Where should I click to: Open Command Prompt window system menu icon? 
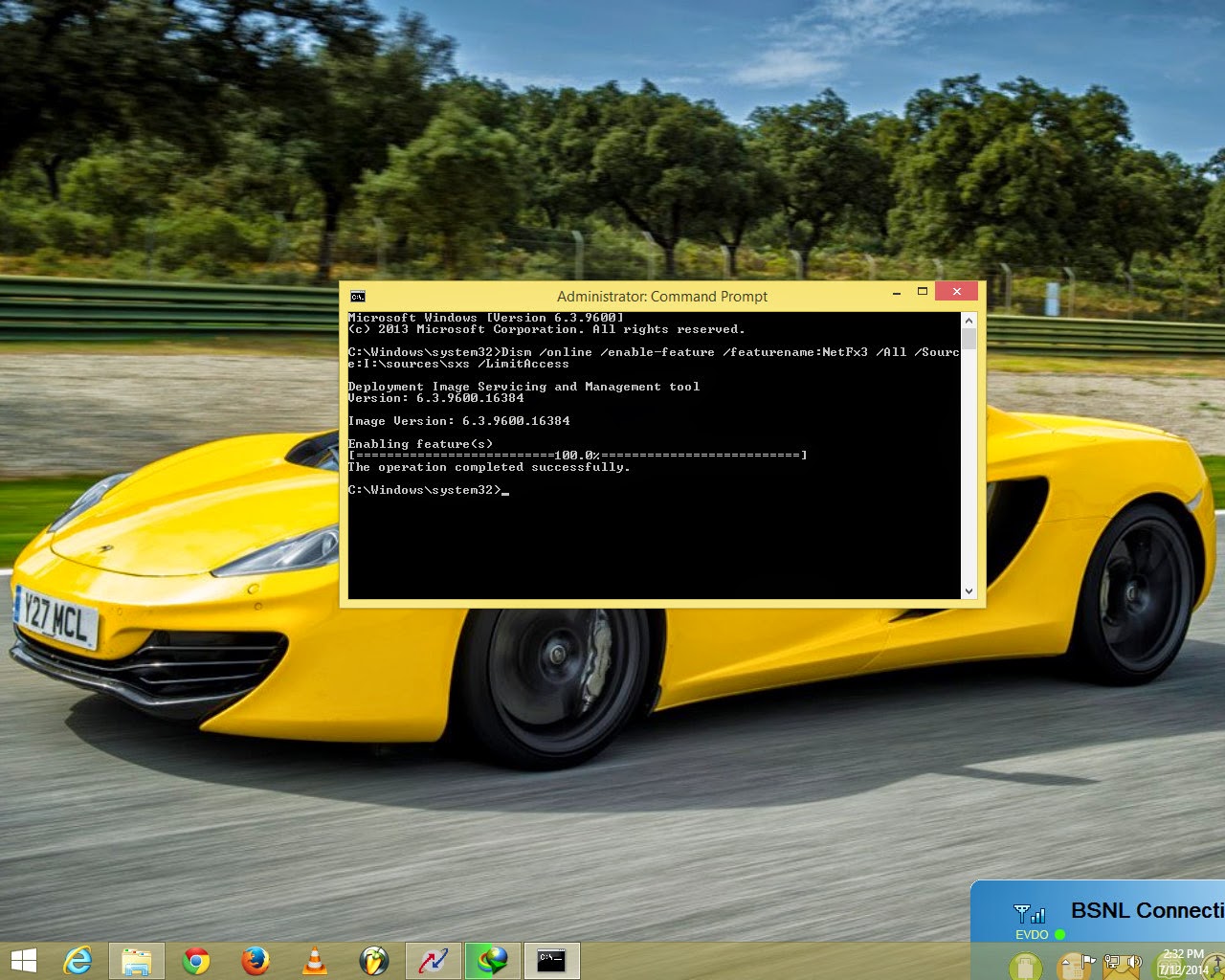[357, 297]
